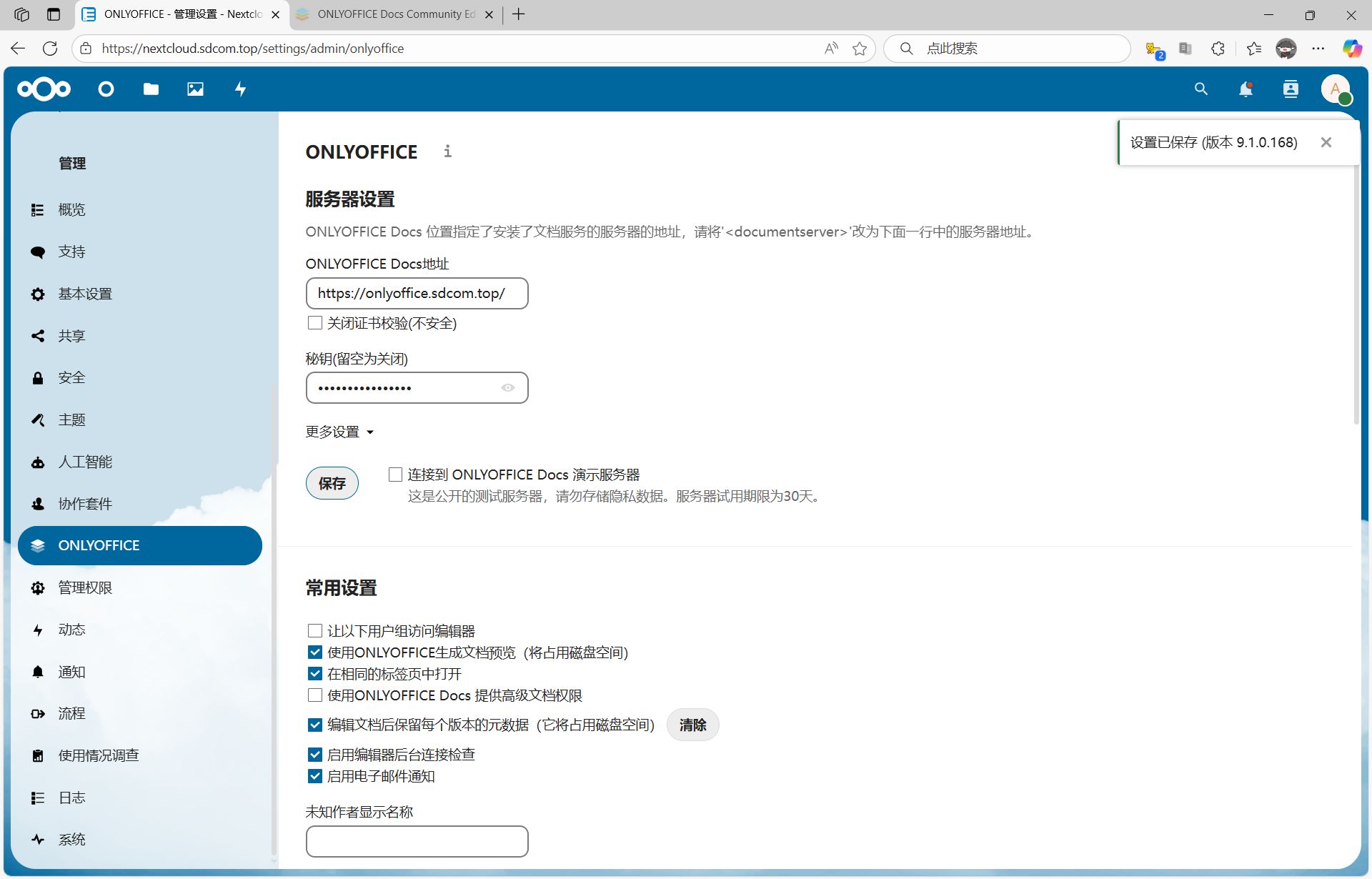
Task: Open the Photos app icon
Action: (x=195, y=89)
